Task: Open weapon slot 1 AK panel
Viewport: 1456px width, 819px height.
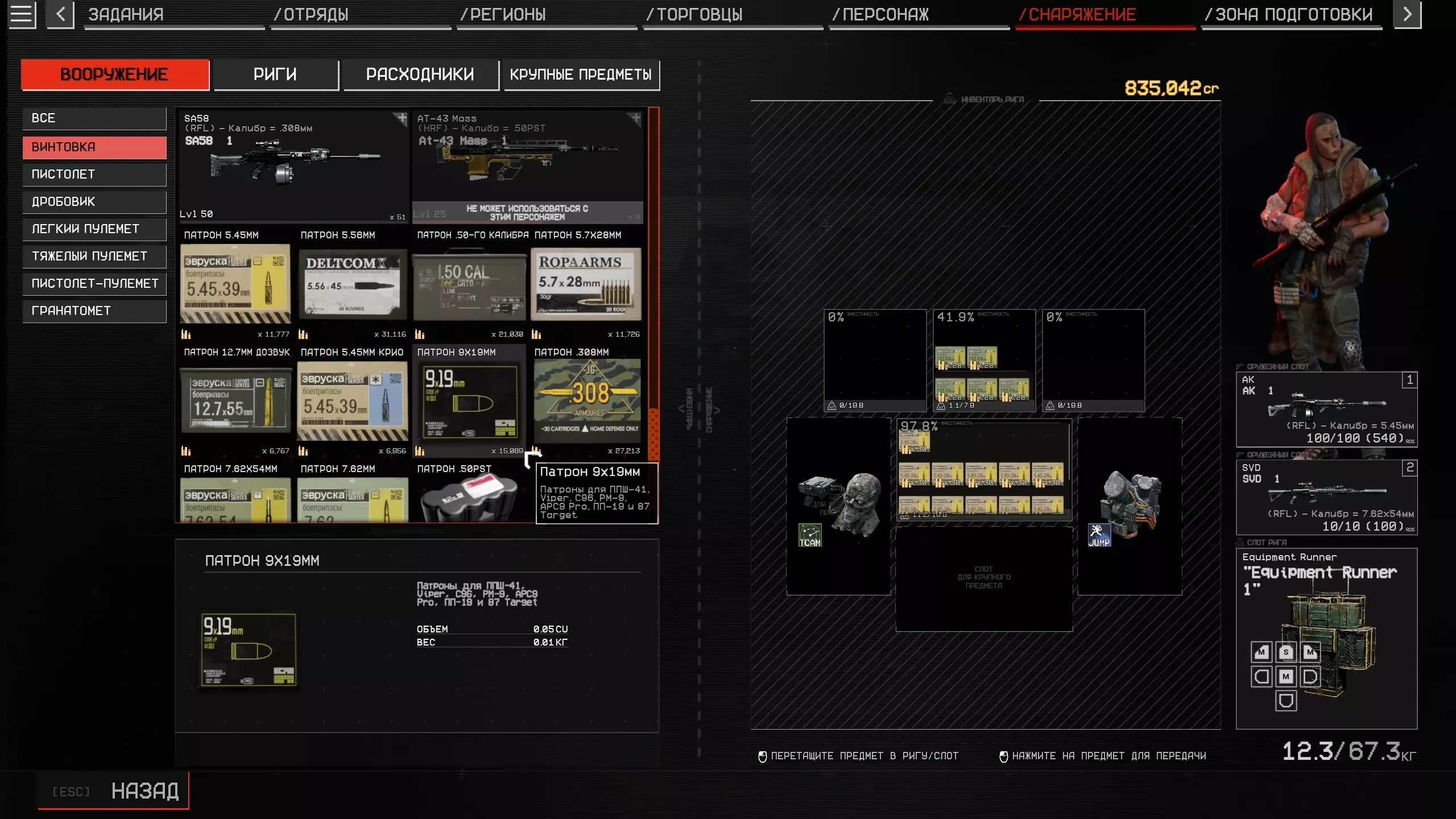Action: [1326, 409]
